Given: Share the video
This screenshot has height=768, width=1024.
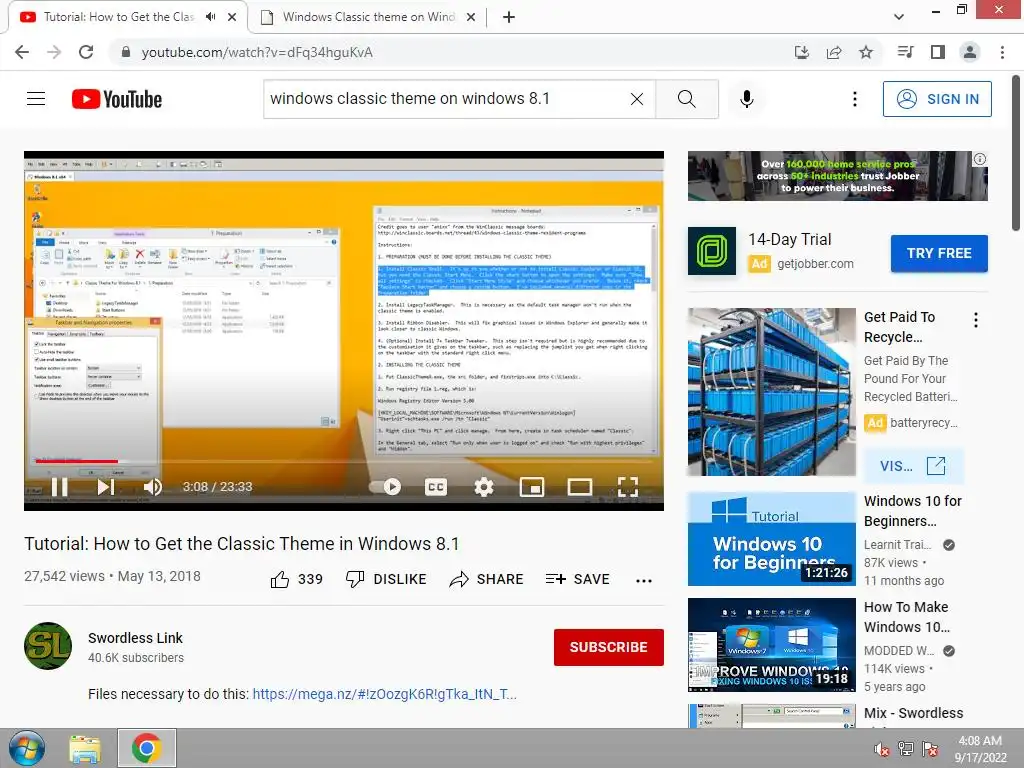Looking at the screenshot, I should tap(487, 579).
